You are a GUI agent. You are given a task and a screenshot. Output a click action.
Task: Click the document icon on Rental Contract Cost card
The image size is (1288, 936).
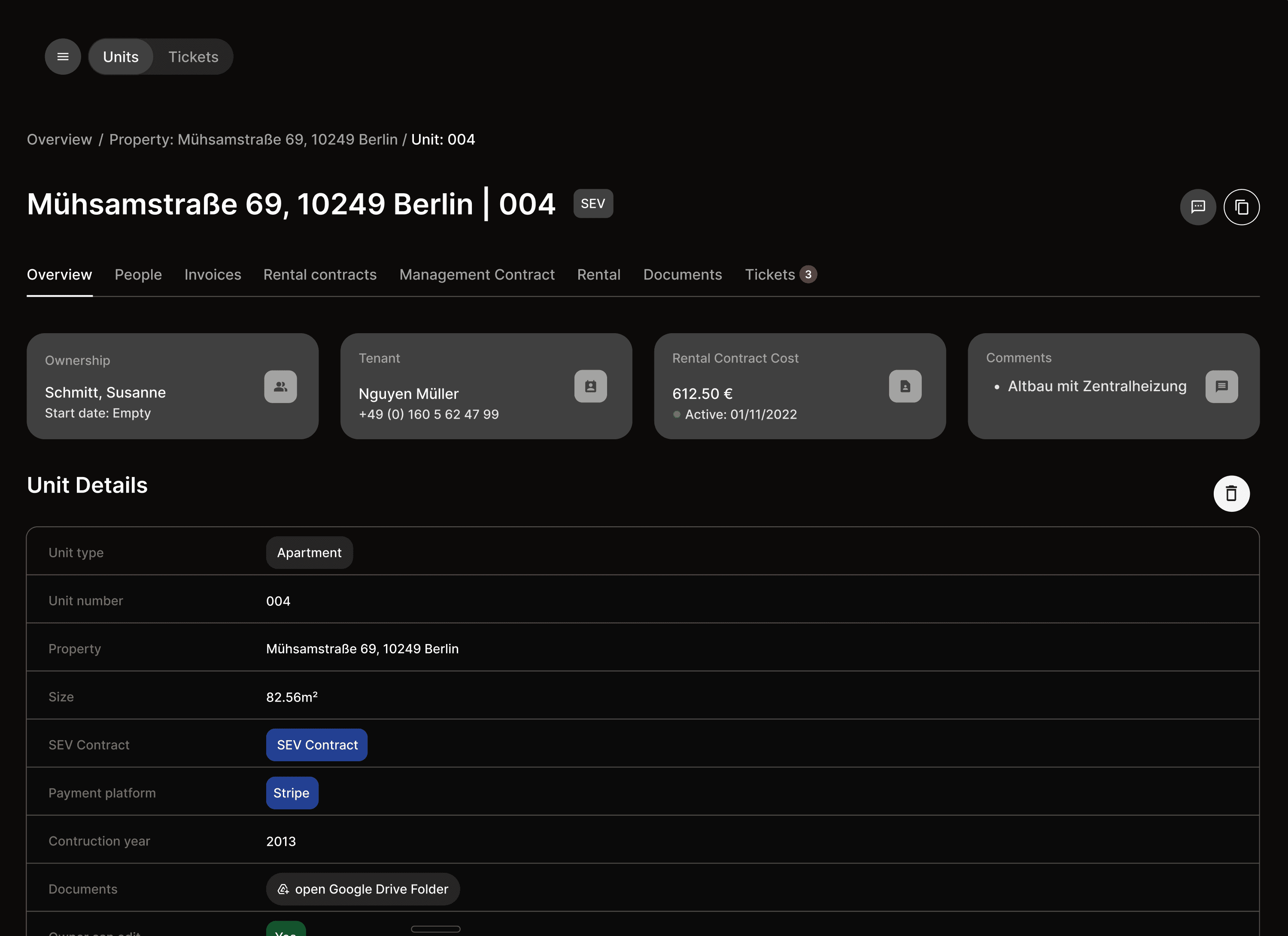coord(905,386)
